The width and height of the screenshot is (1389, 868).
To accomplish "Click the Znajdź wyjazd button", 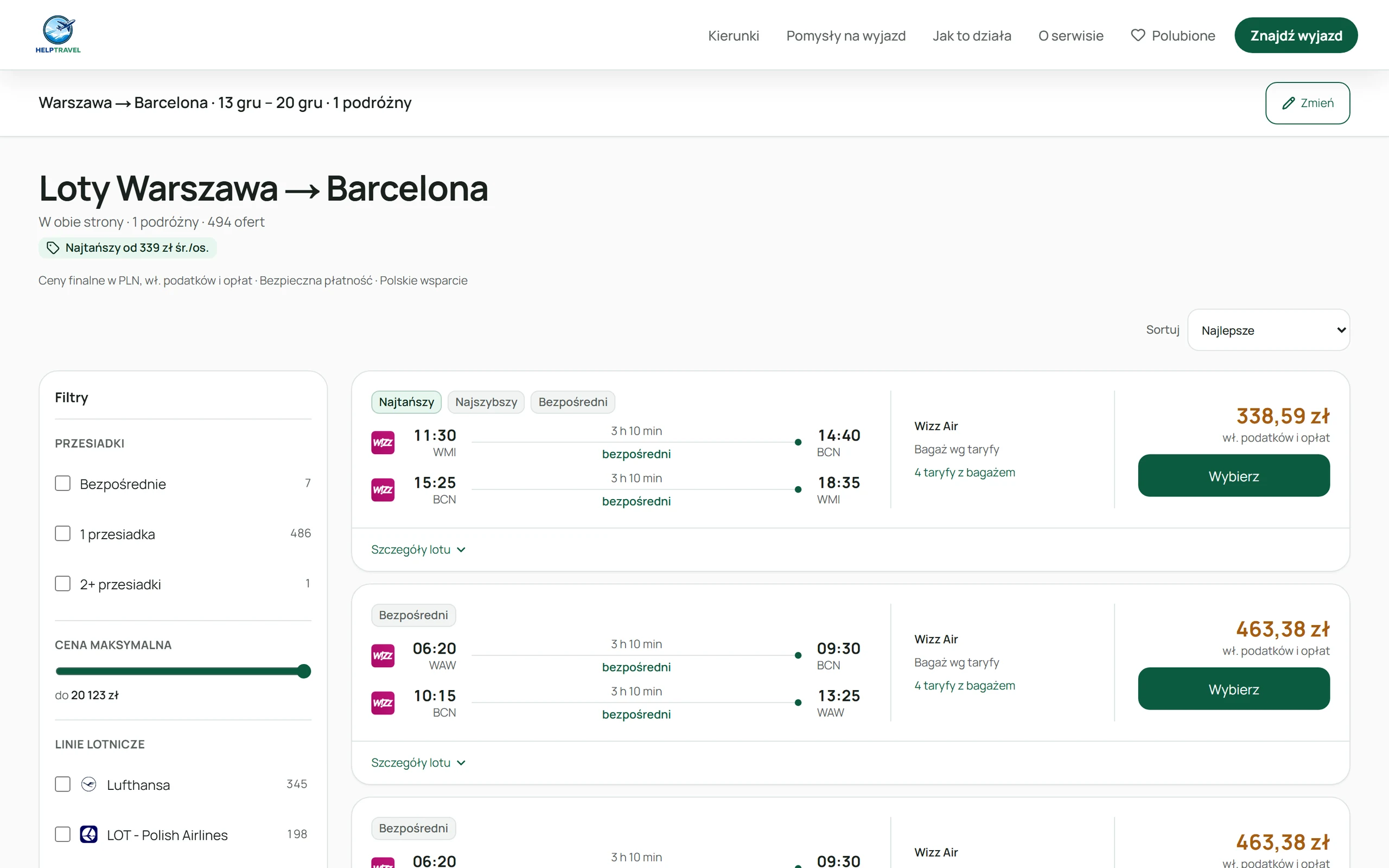I will point(1296,36).
